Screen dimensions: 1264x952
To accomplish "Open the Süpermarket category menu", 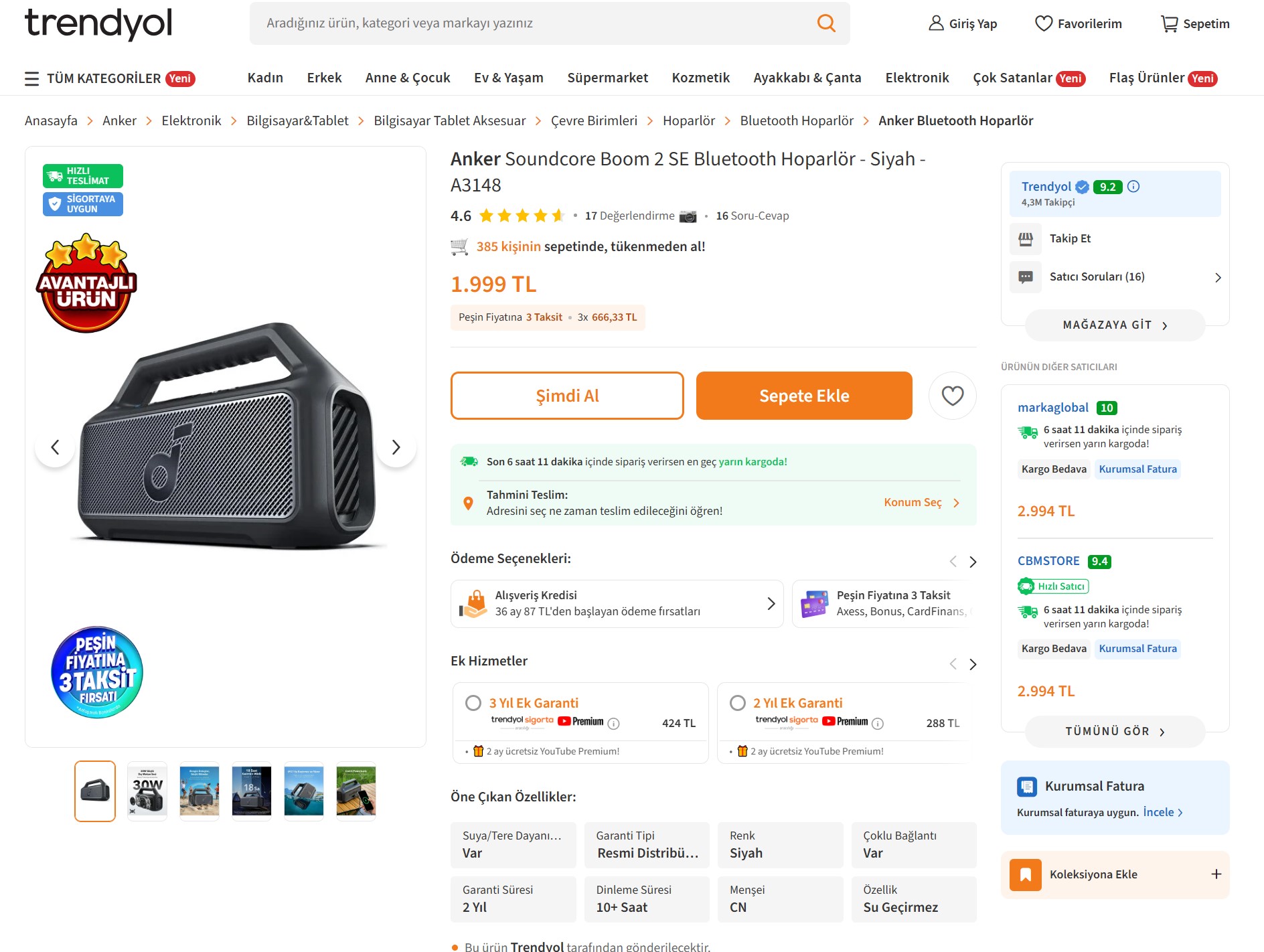I will (607, 78).
